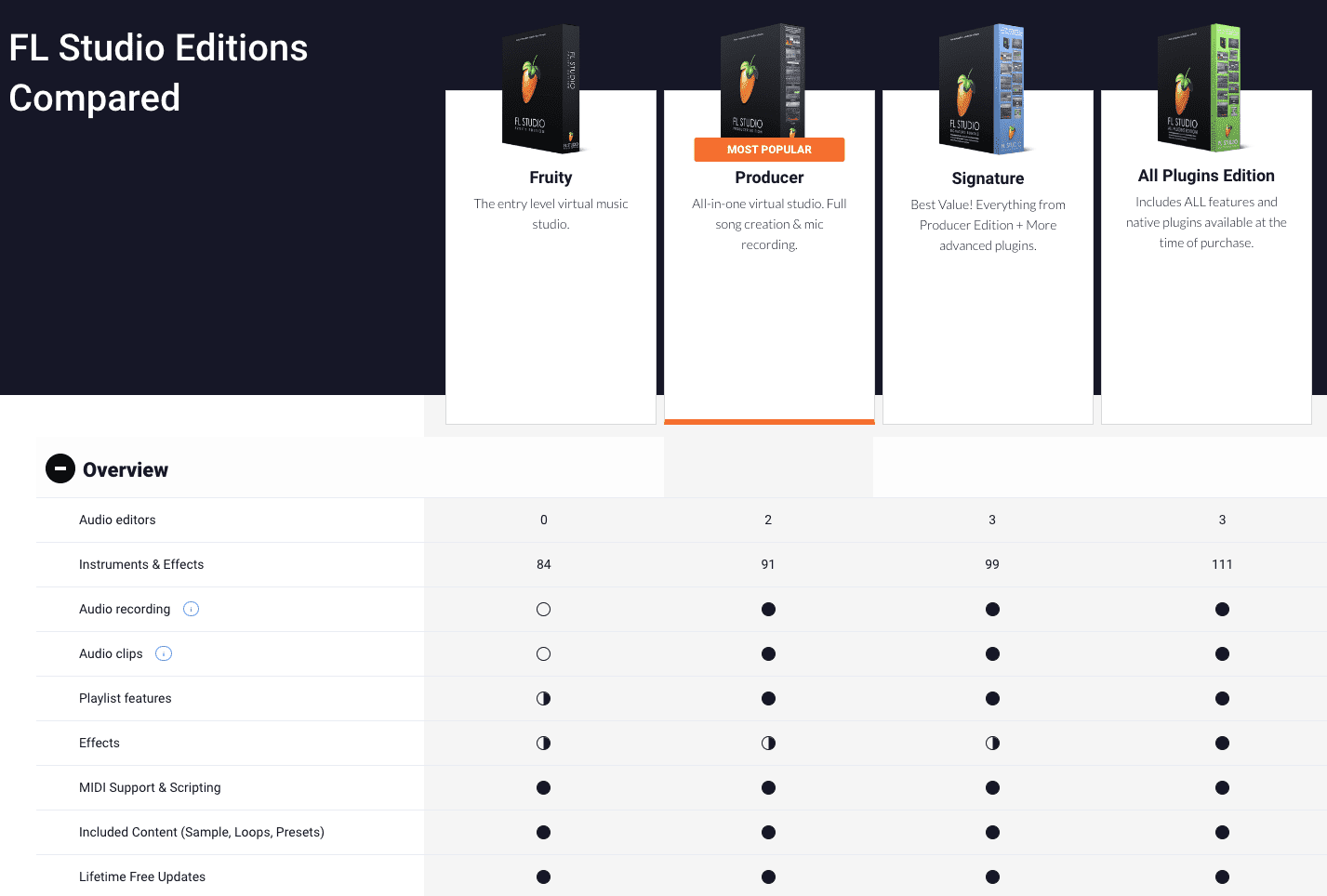1327x896 pixels.
Task: Click the empty circle for Fruity Audio clips
Action: (x=544, y=654)
